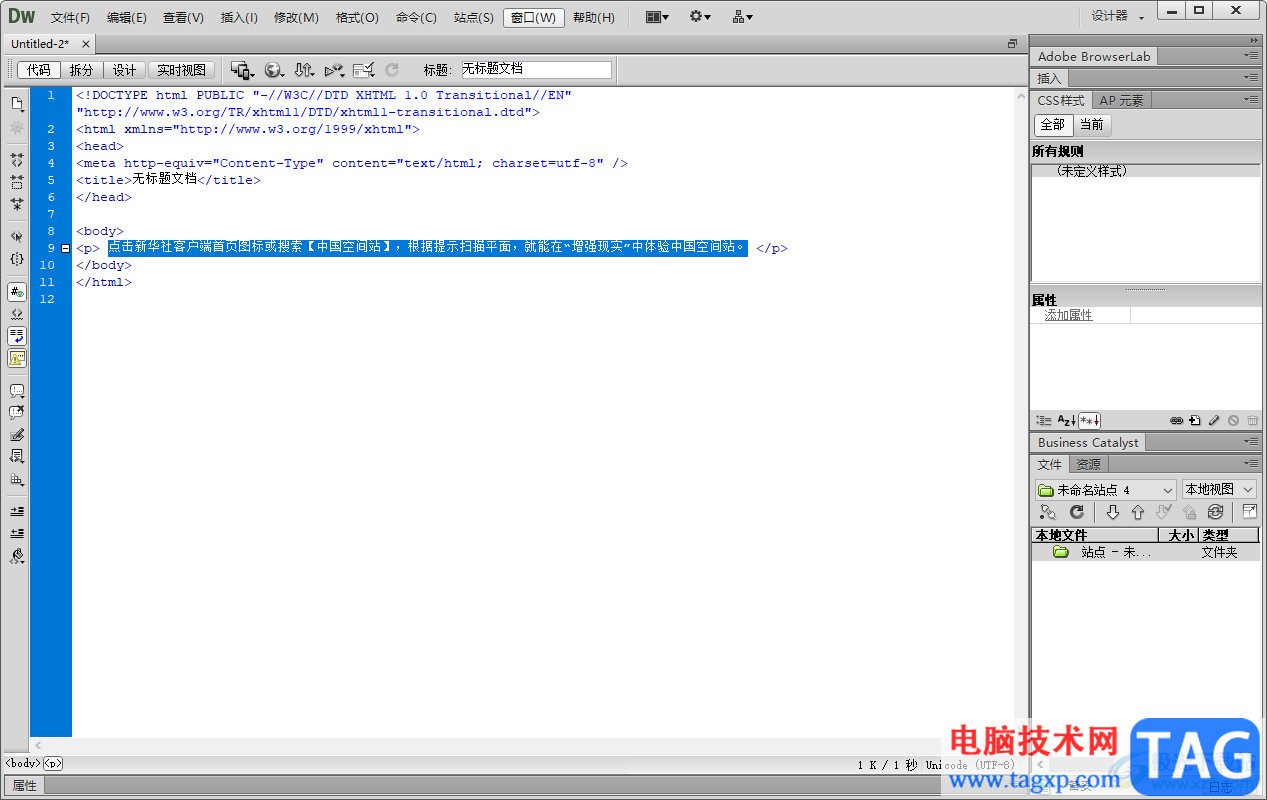
Task: Open the Extend Dreamweaver gear dropdown
Action: pos(700,17)
